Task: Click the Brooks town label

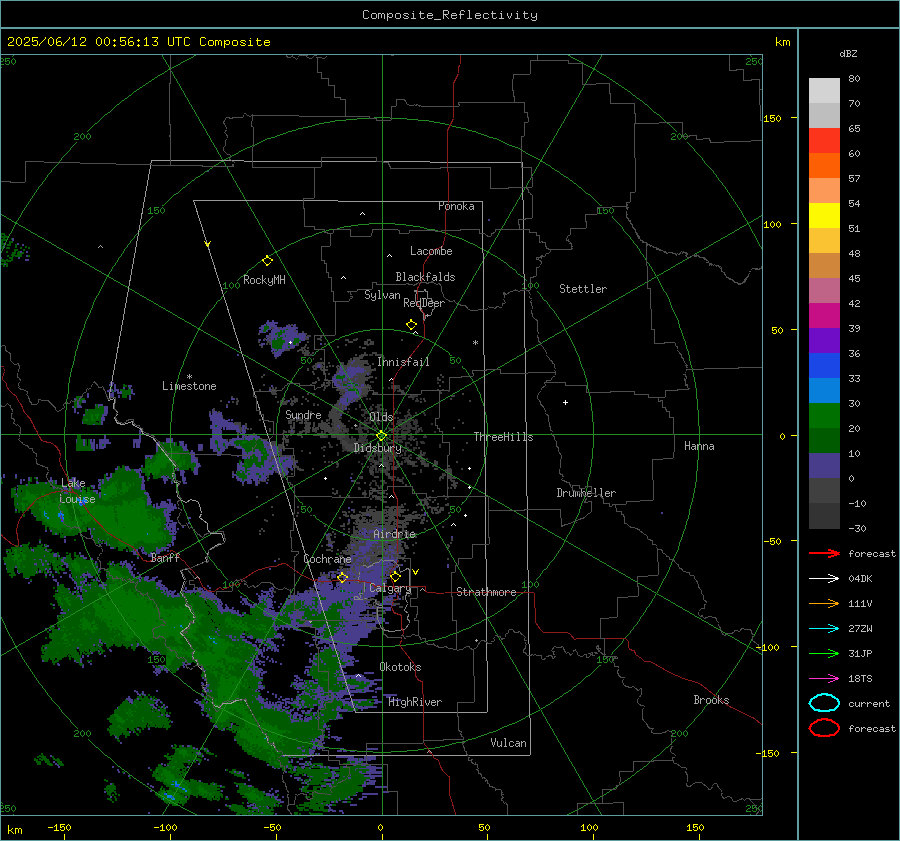Action: (711, 700)
